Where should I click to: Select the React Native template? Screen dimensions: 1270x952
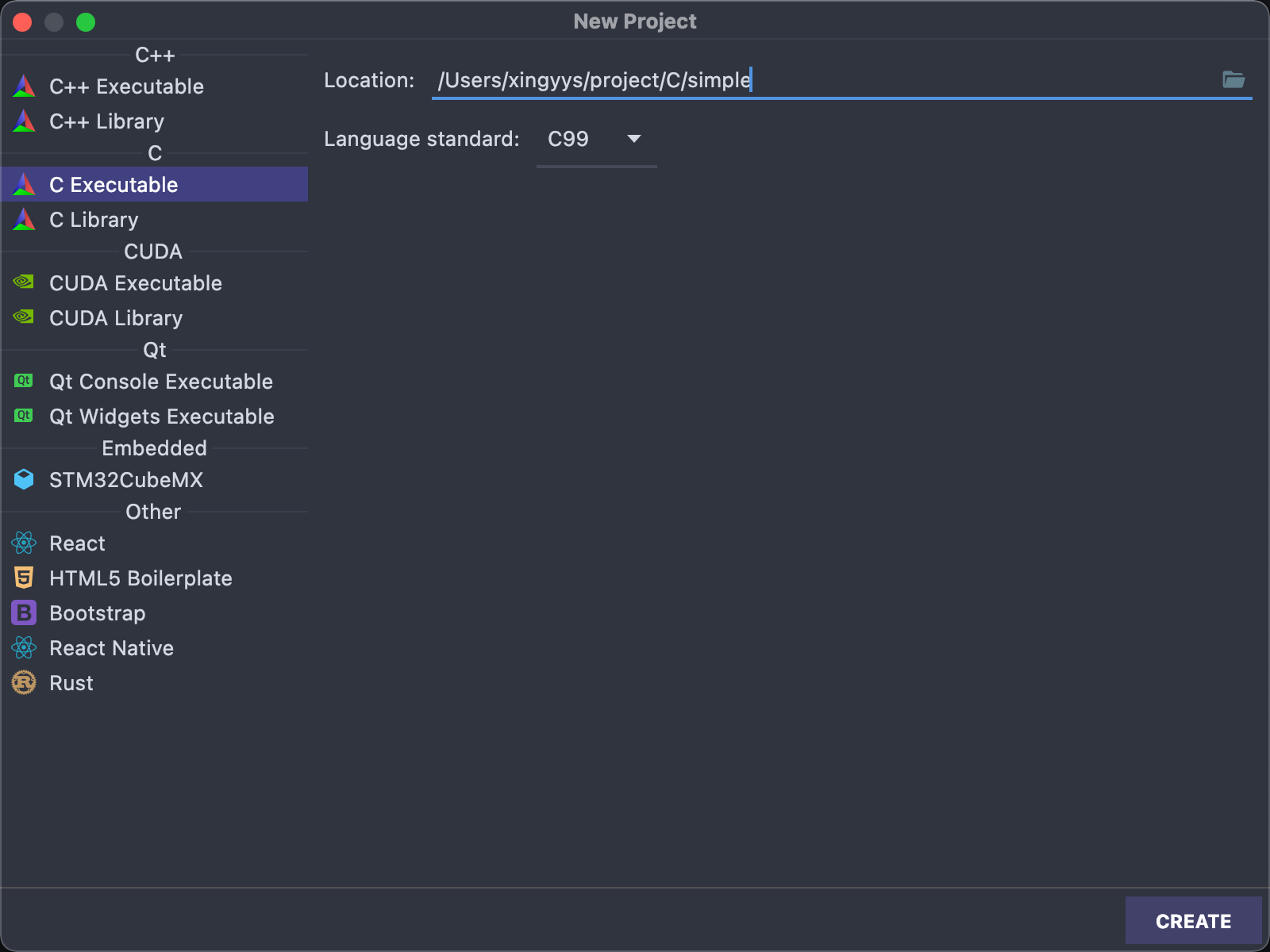pyautogui.click(x=155, y=647)
